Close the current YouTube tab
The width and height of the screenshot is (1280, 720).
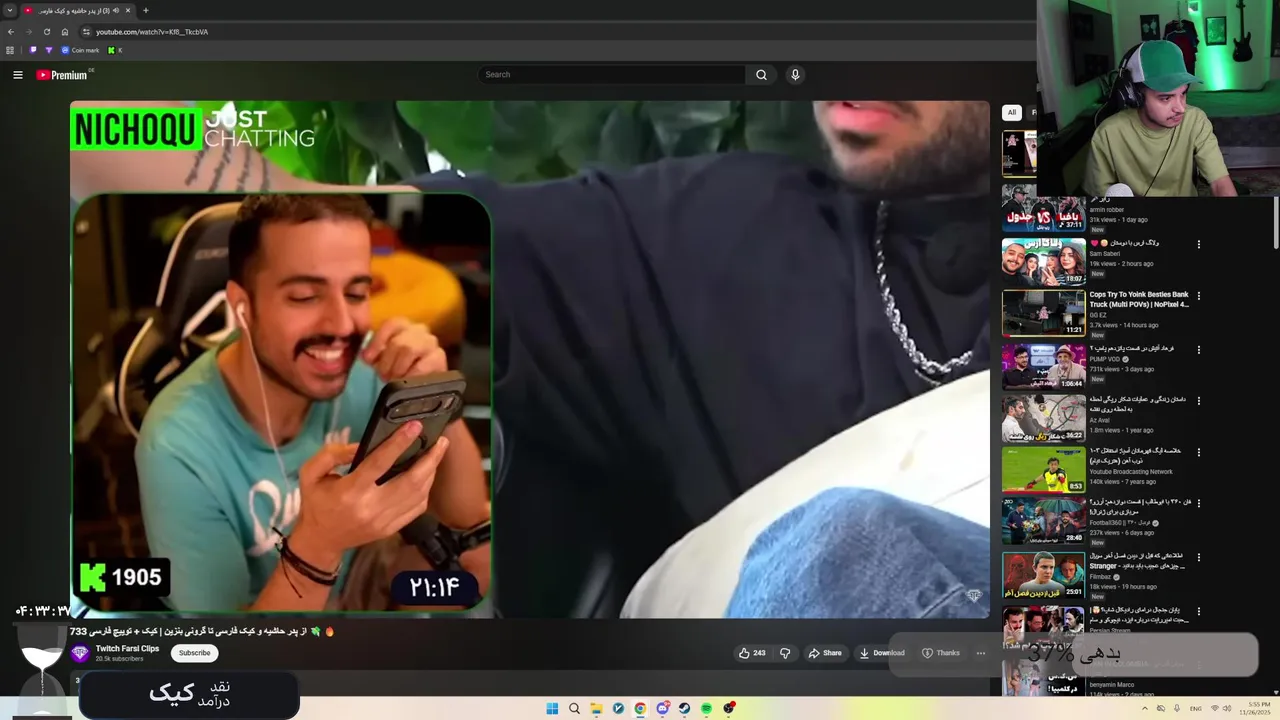click(128, 10)
